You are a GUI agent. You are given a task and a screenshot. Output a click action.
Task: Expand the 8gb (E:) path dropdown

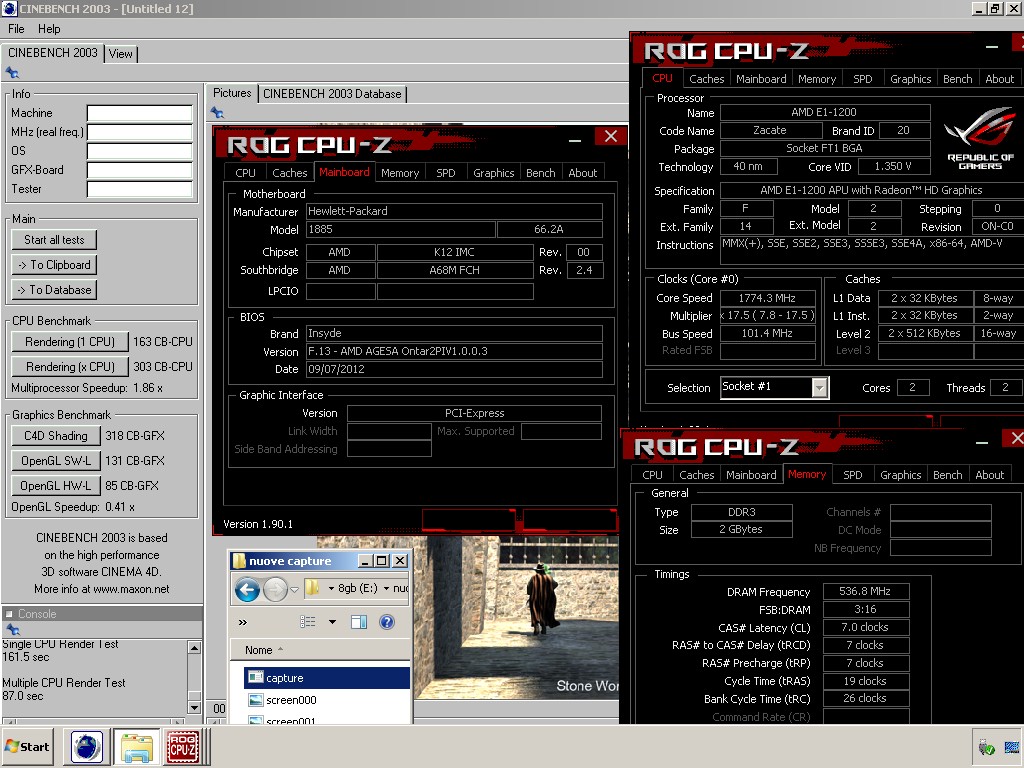point(387,588)
